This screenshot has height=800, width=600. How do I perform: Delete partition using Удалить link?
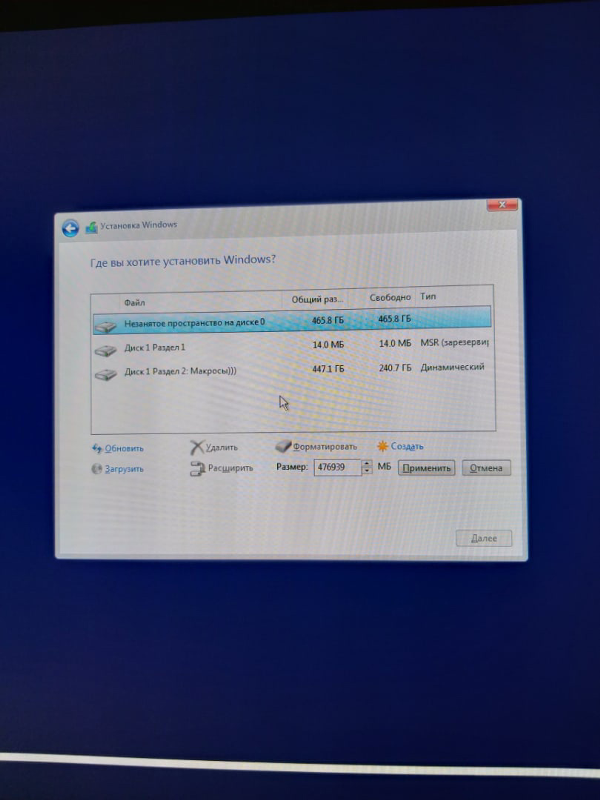coord(221,447)
